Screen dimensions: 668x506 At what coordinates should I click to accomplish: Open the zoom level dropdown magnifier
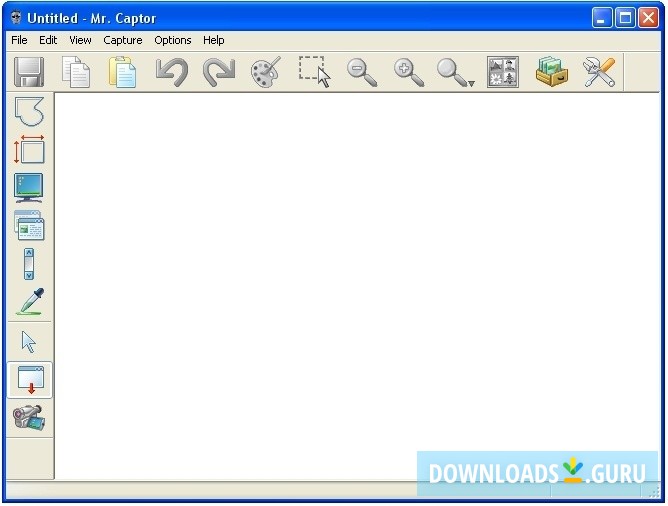point(456,73)
